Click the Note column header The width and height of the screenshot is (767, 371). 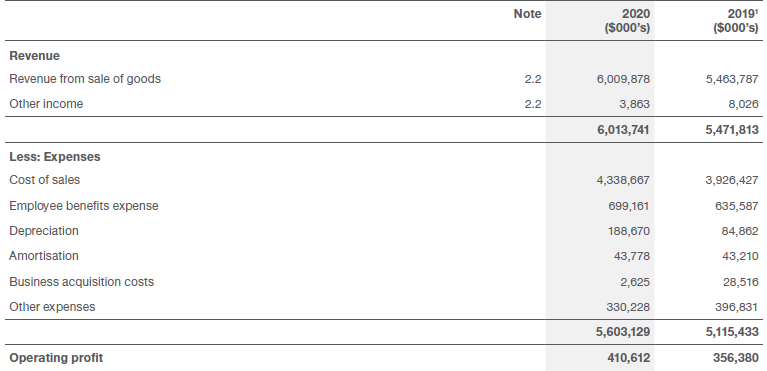[527, 14]
